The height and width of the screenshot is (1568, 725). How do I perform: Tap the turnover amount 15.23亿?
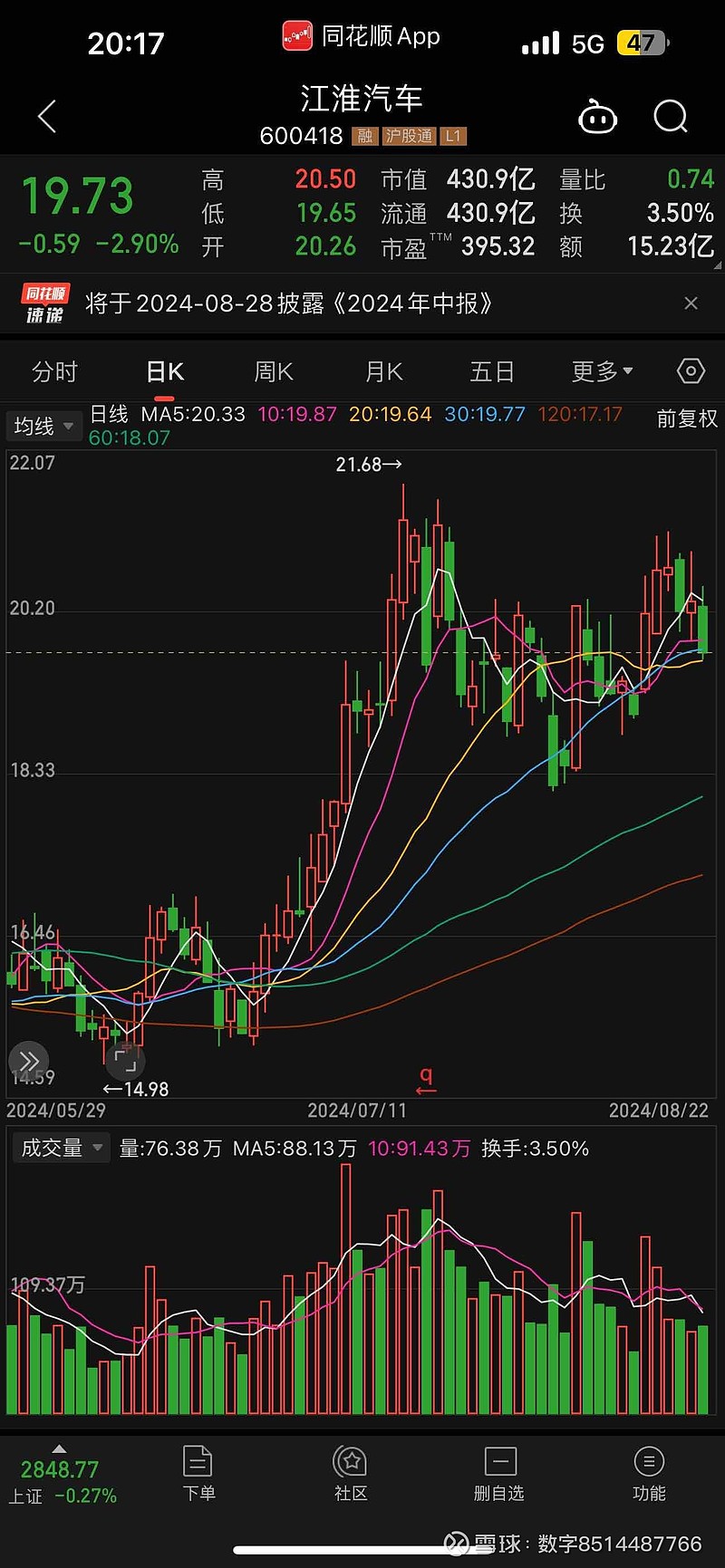point(671,246)
